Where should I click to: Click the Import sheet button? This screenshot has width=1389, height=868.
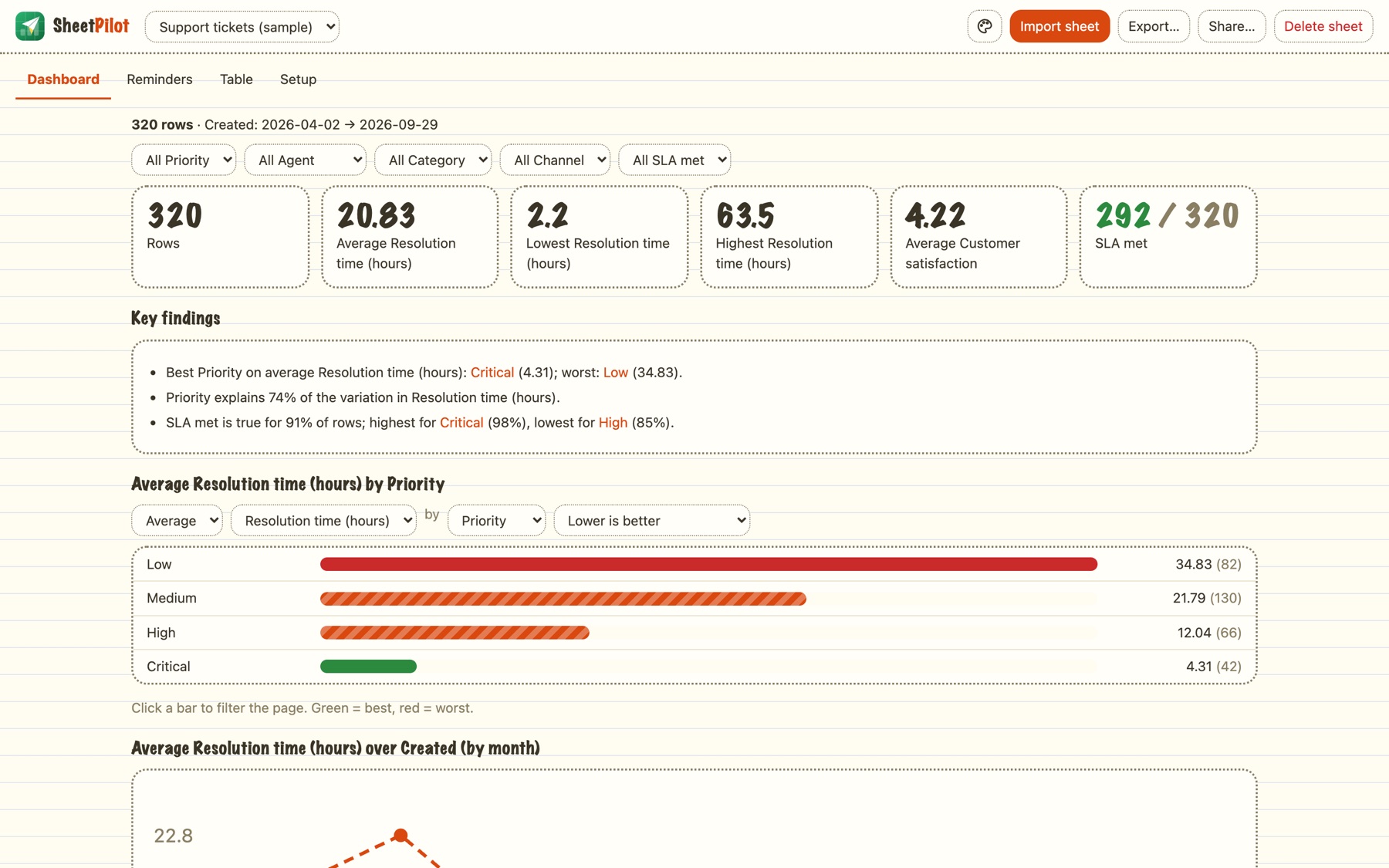(1059, 26)
